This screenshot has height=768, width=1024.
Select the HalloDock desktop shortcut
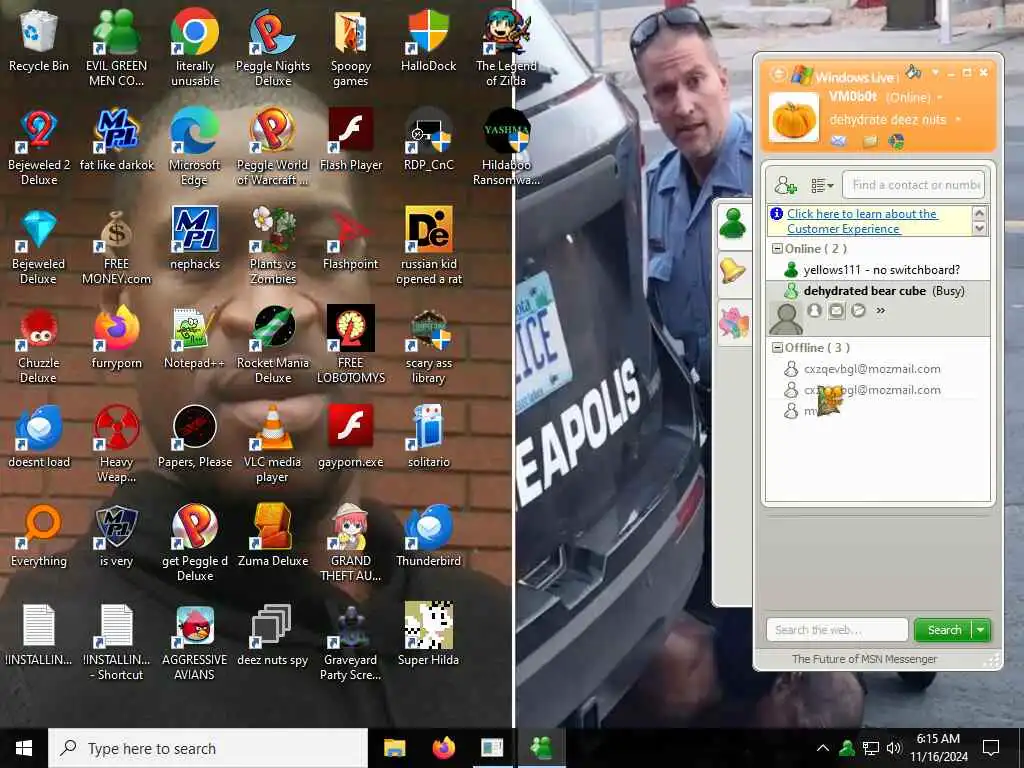coord(428,40)
